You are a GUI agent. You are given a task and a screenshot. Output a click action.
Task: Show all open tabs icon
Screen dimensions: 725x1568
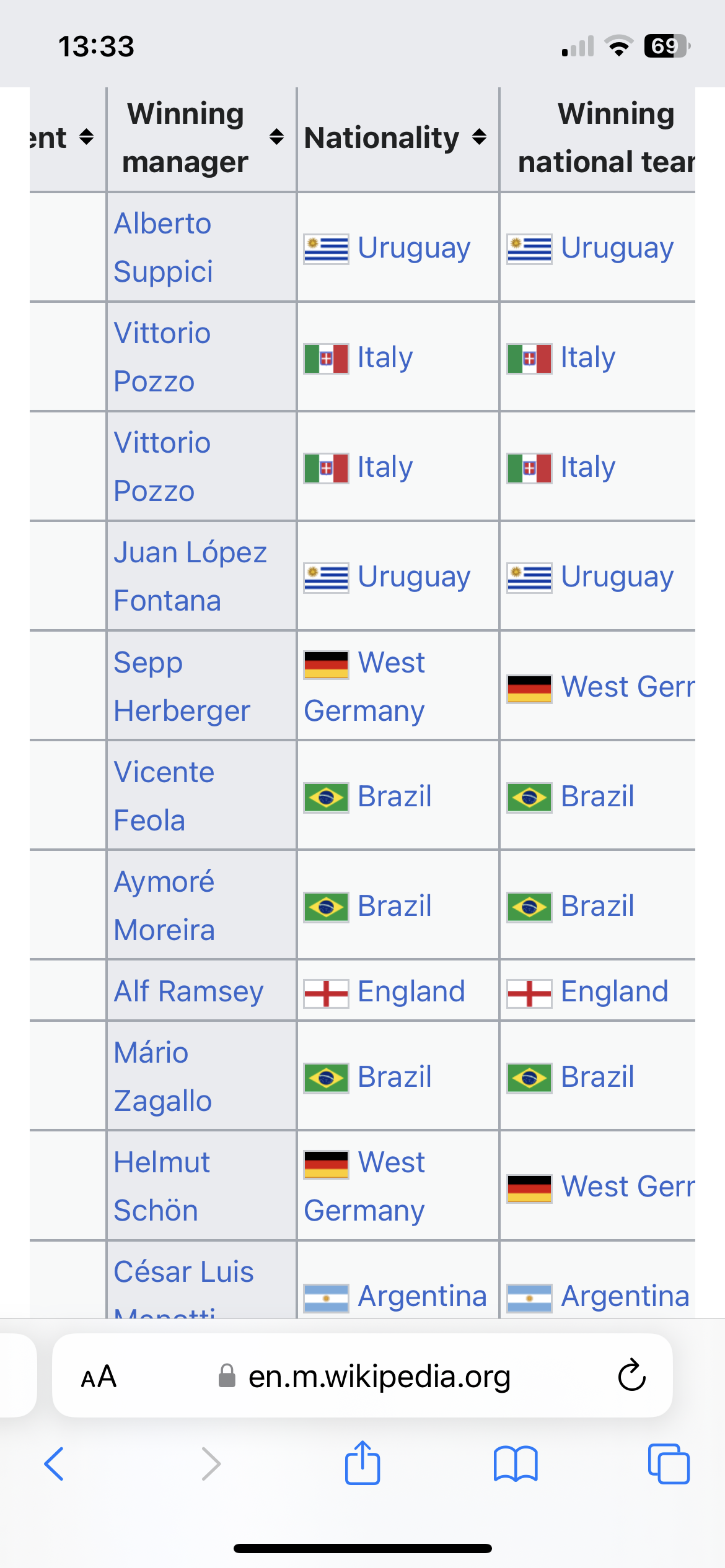click(669, 1464)
